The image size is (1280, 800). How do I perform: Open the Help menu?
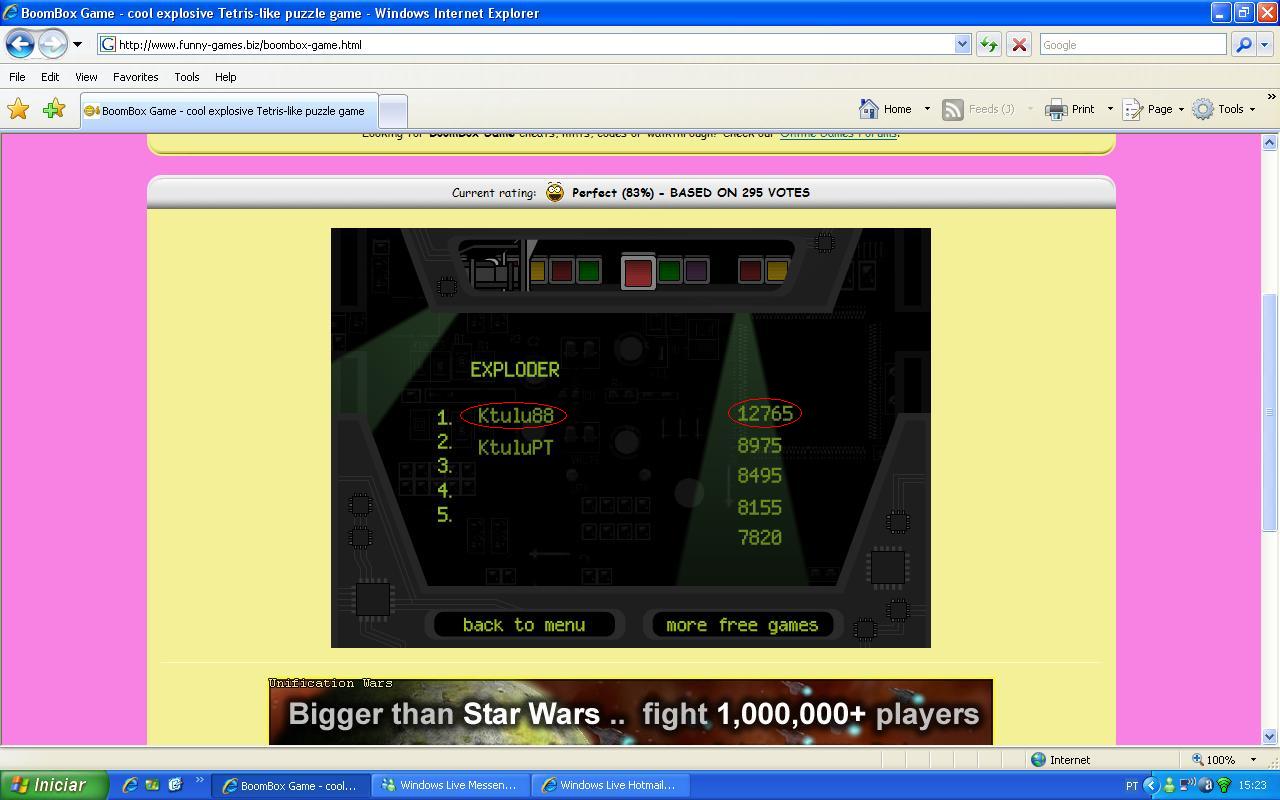(226, 77)
